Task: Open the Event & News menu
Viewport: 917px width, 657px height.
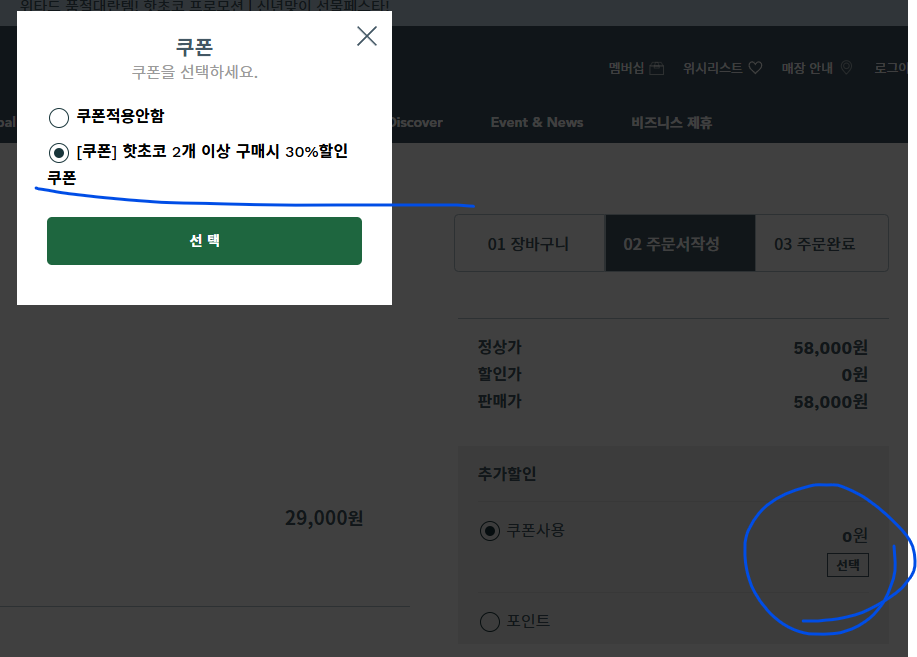Action: pyautogui.click(x=536, y=123)
